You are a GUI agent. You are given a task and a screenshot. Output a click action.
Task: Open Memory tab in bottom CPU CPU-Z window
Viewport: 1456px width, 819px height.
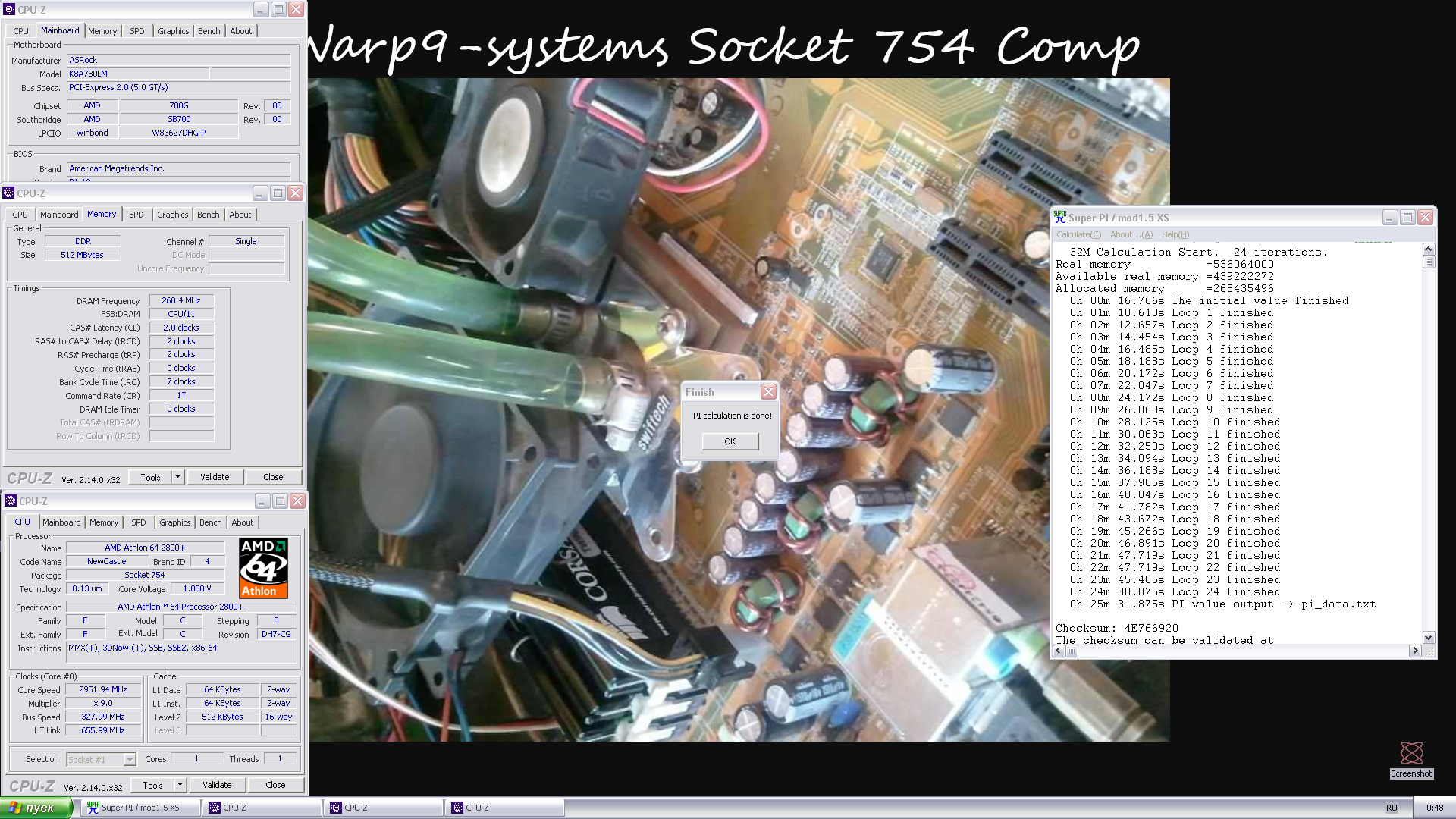point(104,522)
